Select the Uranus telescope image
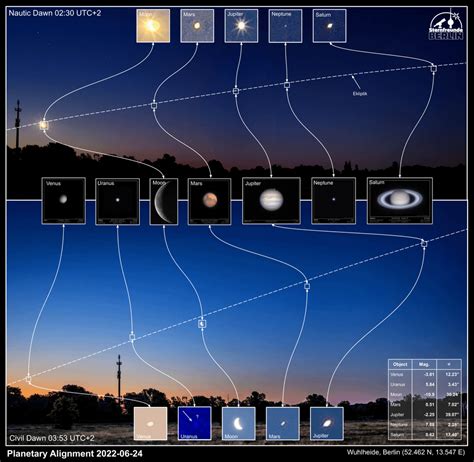This screenshot has width=474, height=462. point(117,201)
